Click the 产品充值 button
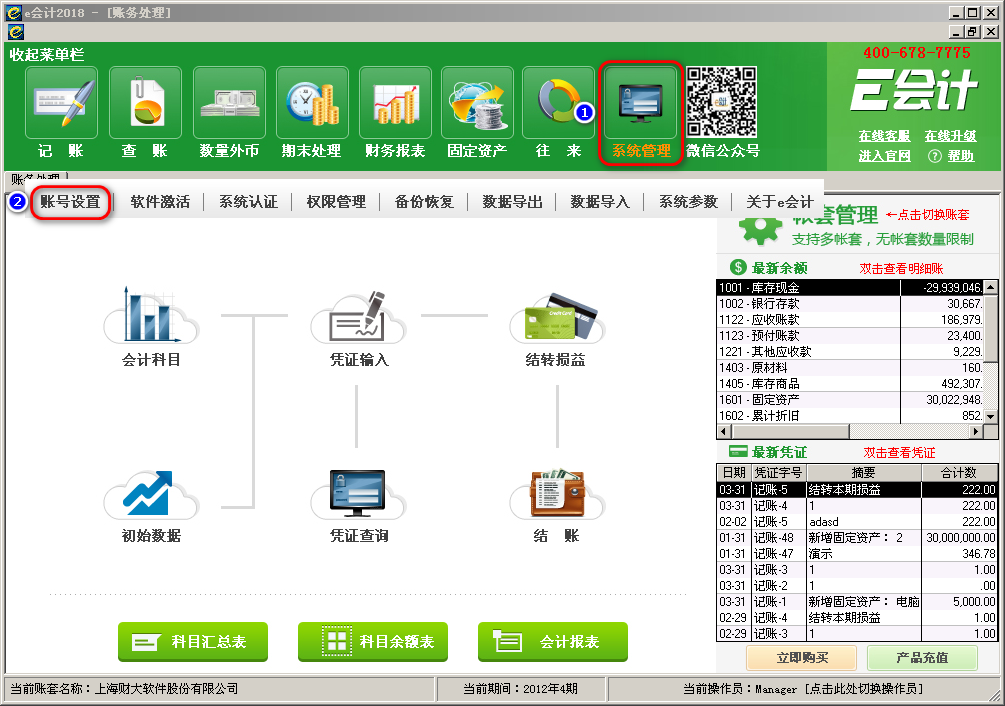The height and width of the screenshot is (706, 1005). [x=922, y=658]
